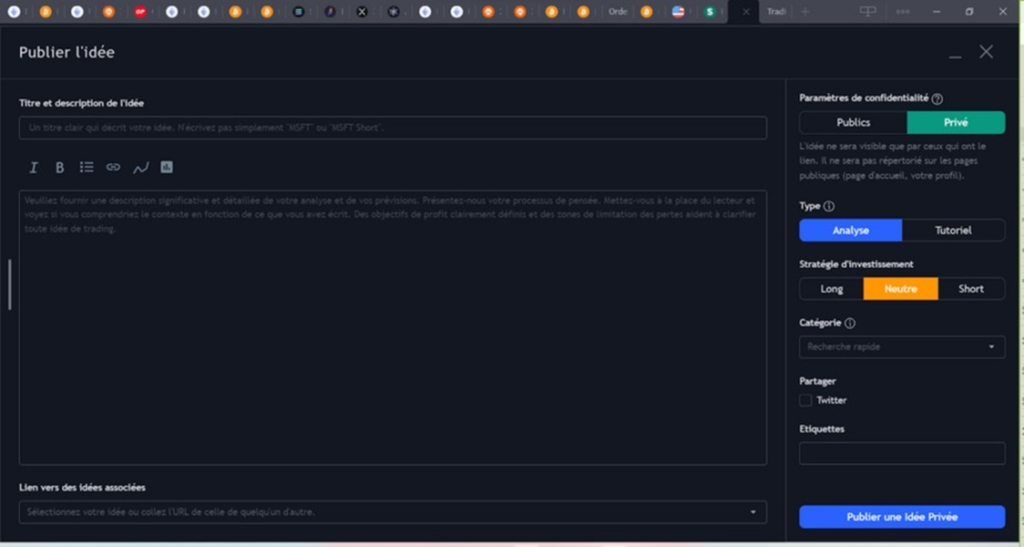Click the Etiquettes tags input field
Image resolution: width=1024 pixels, height=547 pixels.
(902, 453)
